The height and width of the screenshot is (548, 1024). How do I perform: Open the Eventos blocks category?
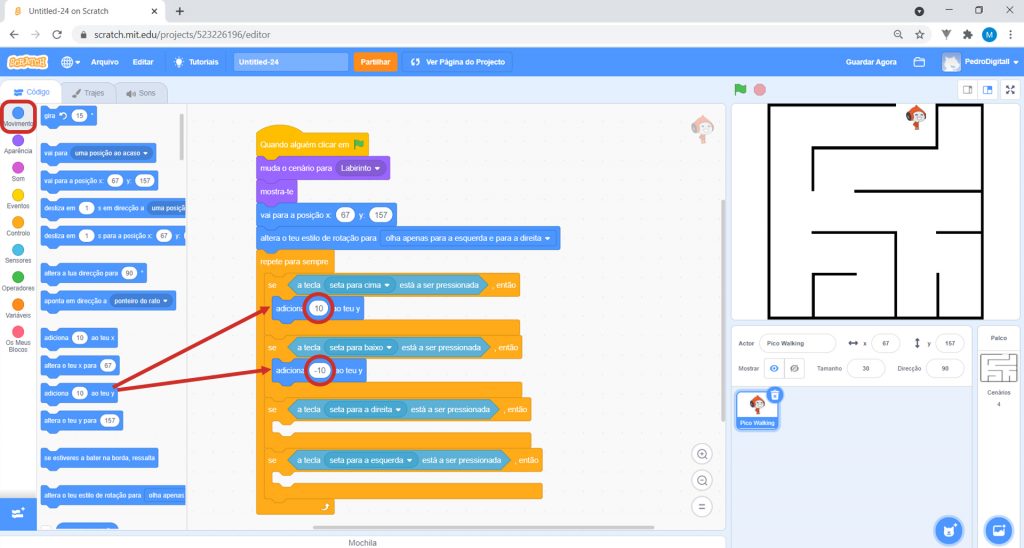pos(18,199)
